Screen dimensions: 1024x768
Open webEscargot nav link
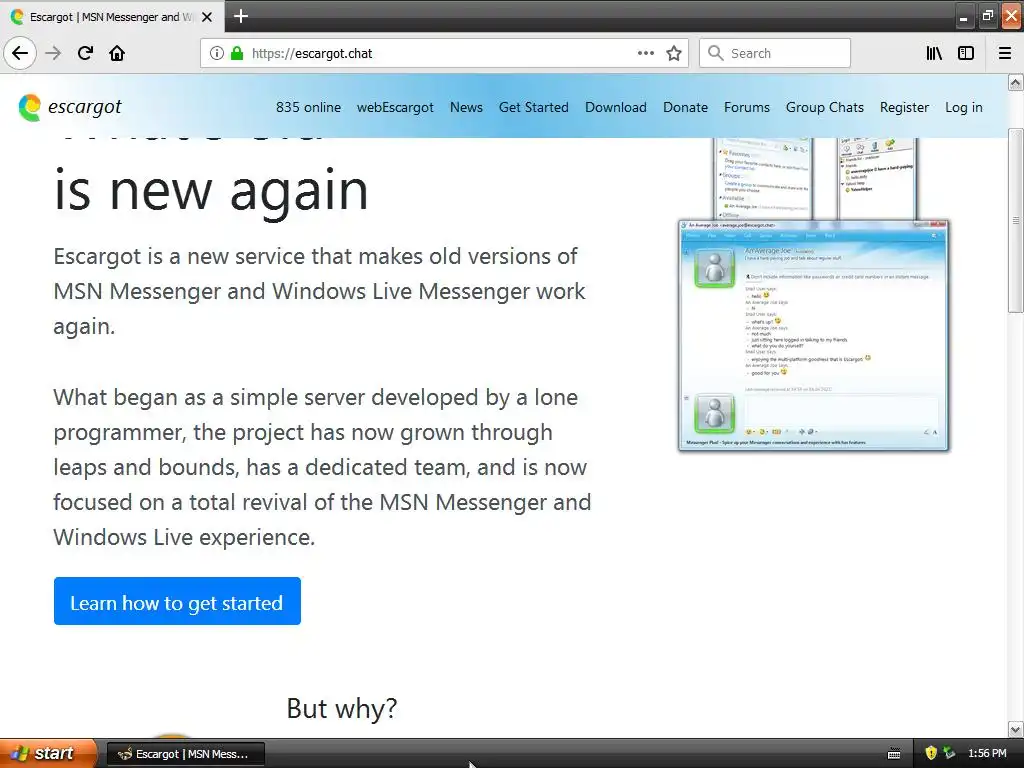click(395, 107)
